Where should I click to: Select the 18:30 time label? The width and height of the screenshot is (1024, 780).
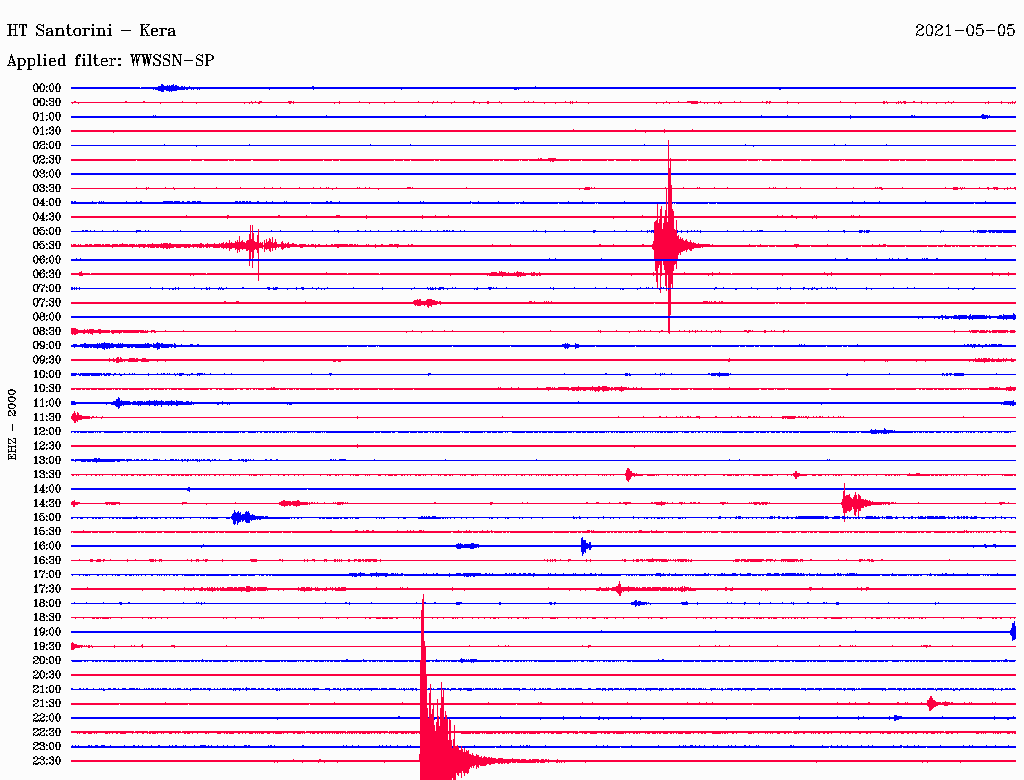tap(47, 618)
